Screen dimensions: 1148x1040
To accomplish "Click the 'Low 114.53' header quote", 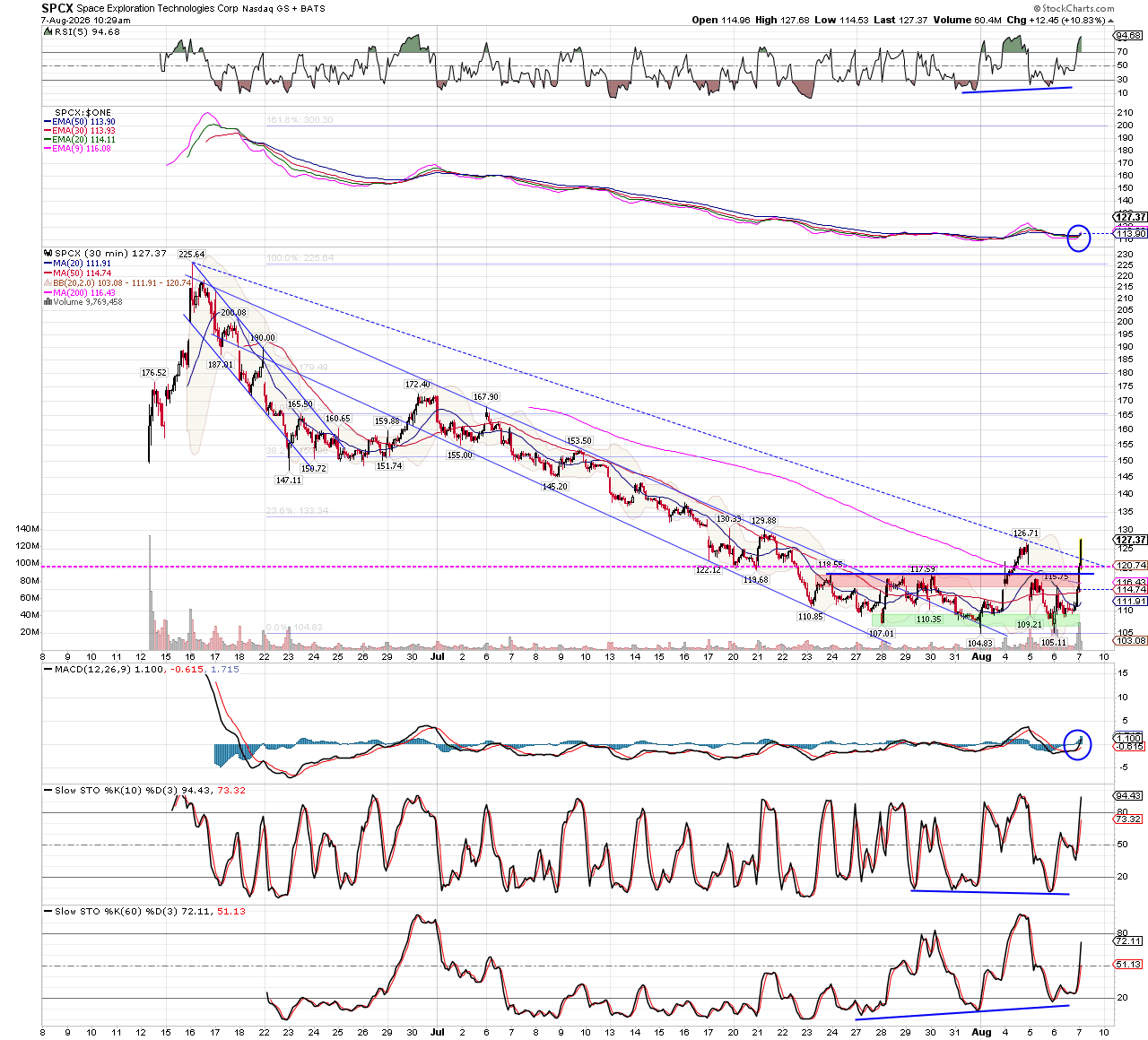I will click(x=841, y=20).
